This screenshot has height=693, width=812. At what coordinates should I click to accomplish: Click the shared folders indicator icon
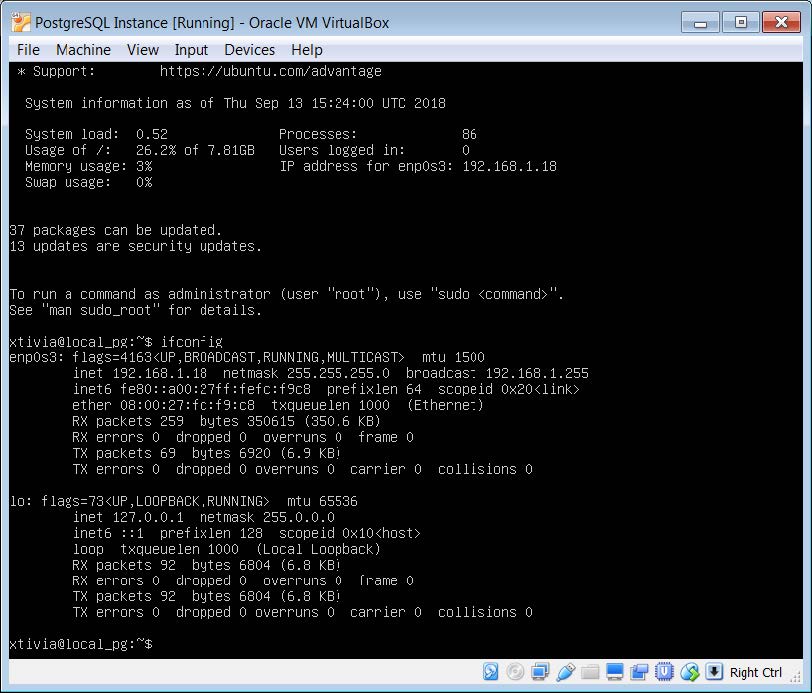[590, 672]
